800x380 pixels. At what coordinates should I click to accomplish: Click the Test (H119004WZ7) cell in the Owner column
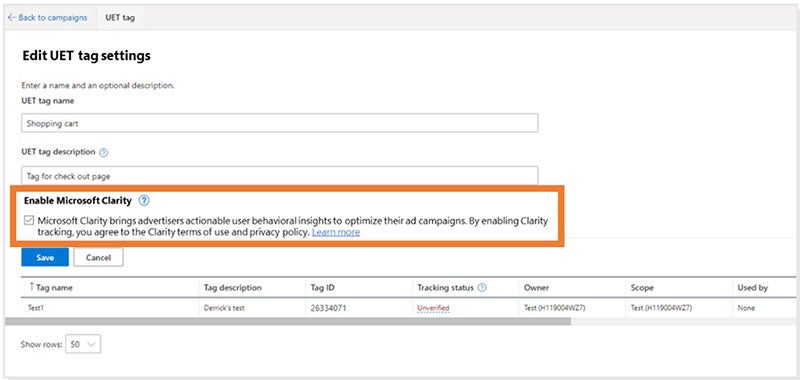click(x=555, y=308)
